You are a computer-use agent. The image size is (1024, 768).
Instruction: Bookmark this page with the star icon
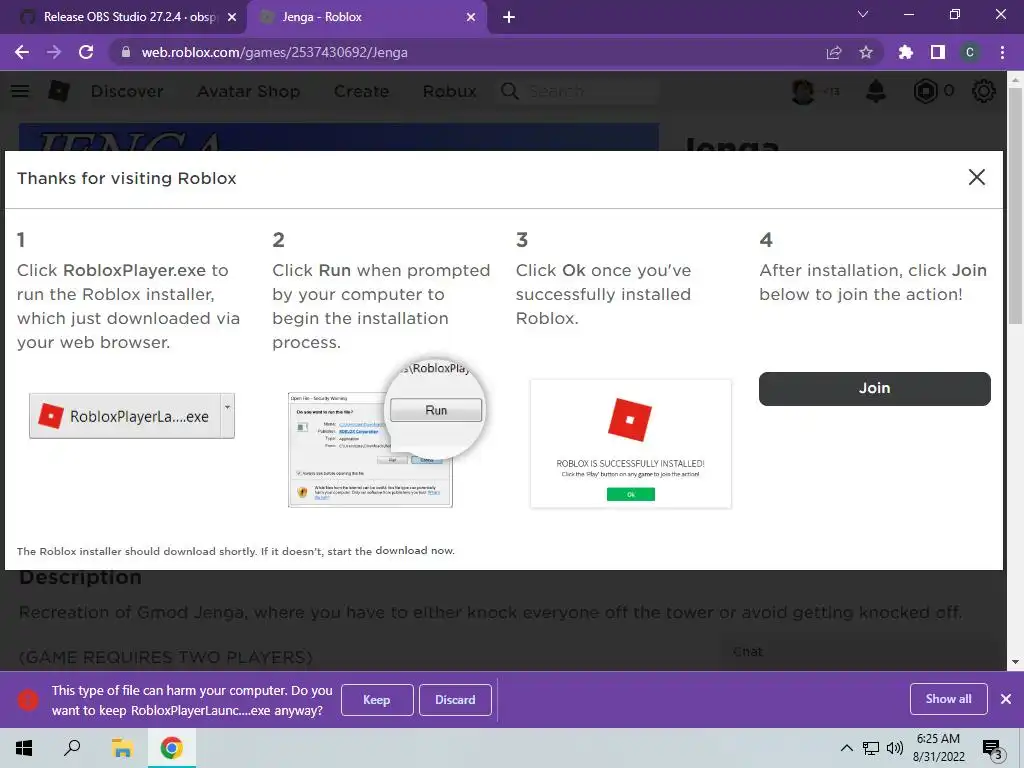[866, 52]
